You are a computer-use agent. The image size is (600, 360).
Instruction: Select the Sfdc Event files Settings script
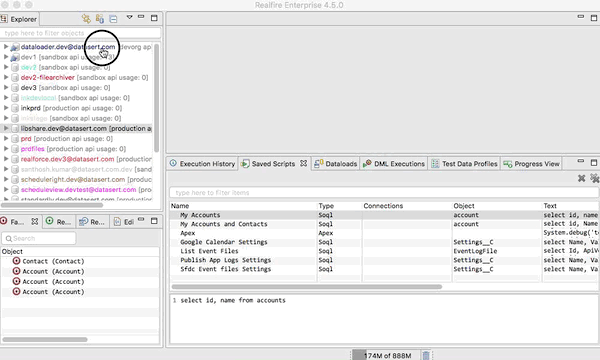pyautogui.click(x=225, y=269)
